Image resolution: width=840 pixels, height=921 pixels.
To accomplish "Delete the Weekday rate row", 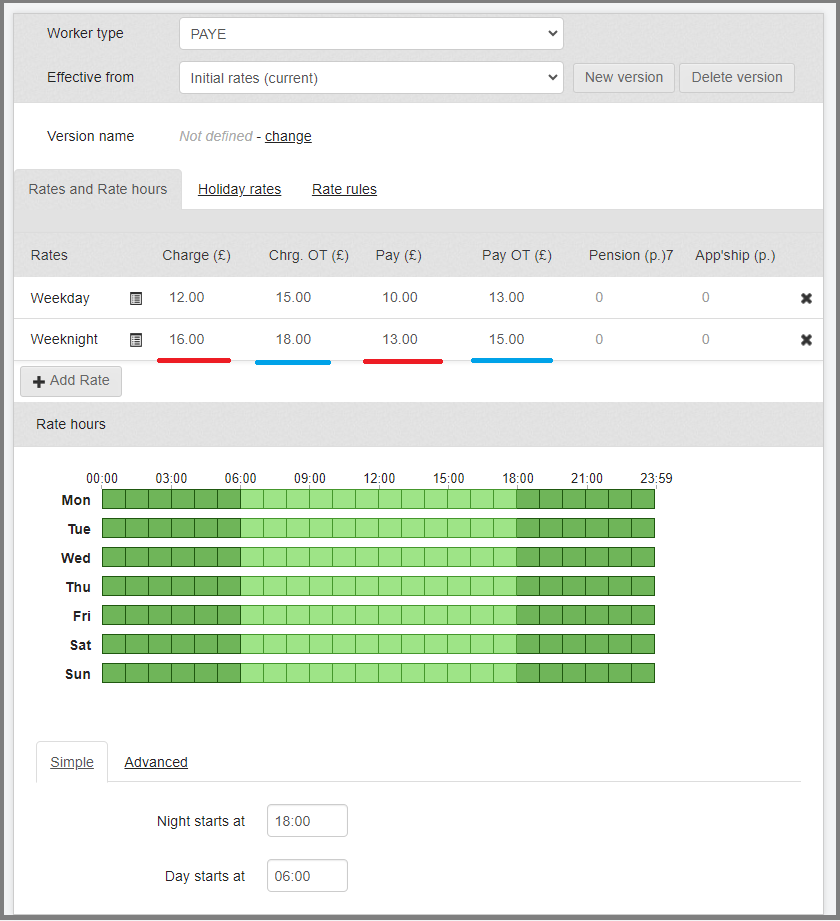I will 806,298.
